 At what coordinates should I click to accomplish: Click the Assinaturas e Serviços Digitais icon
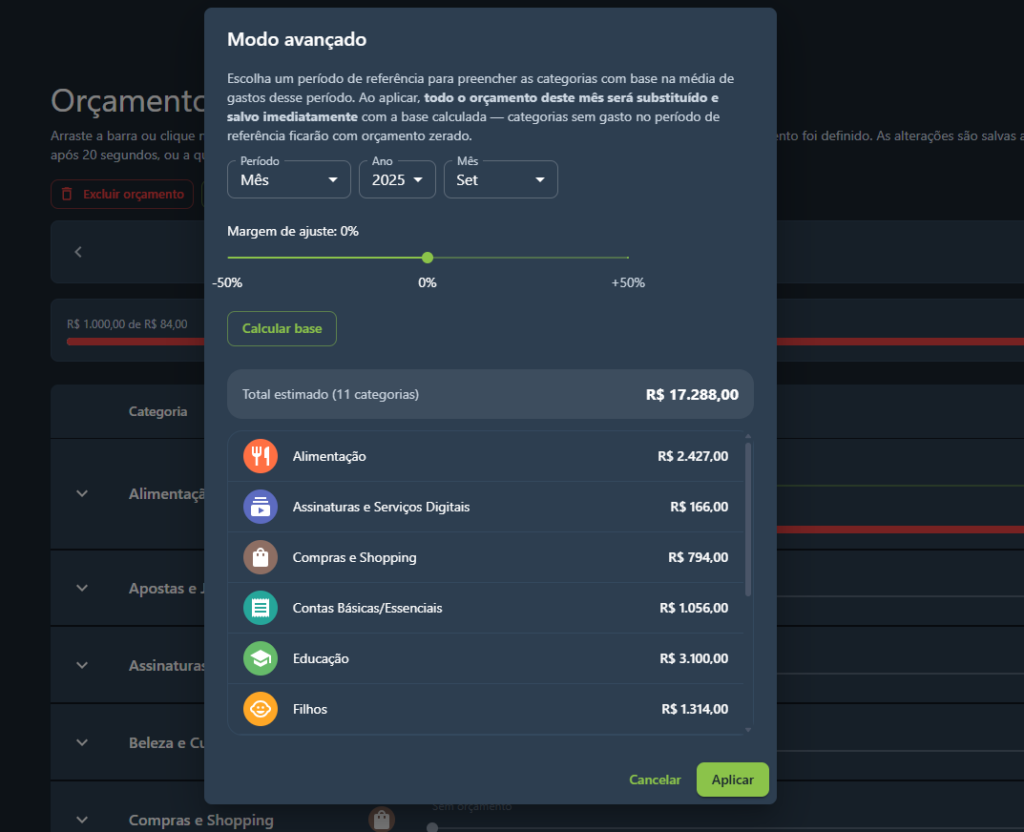[x=260, y=507]
